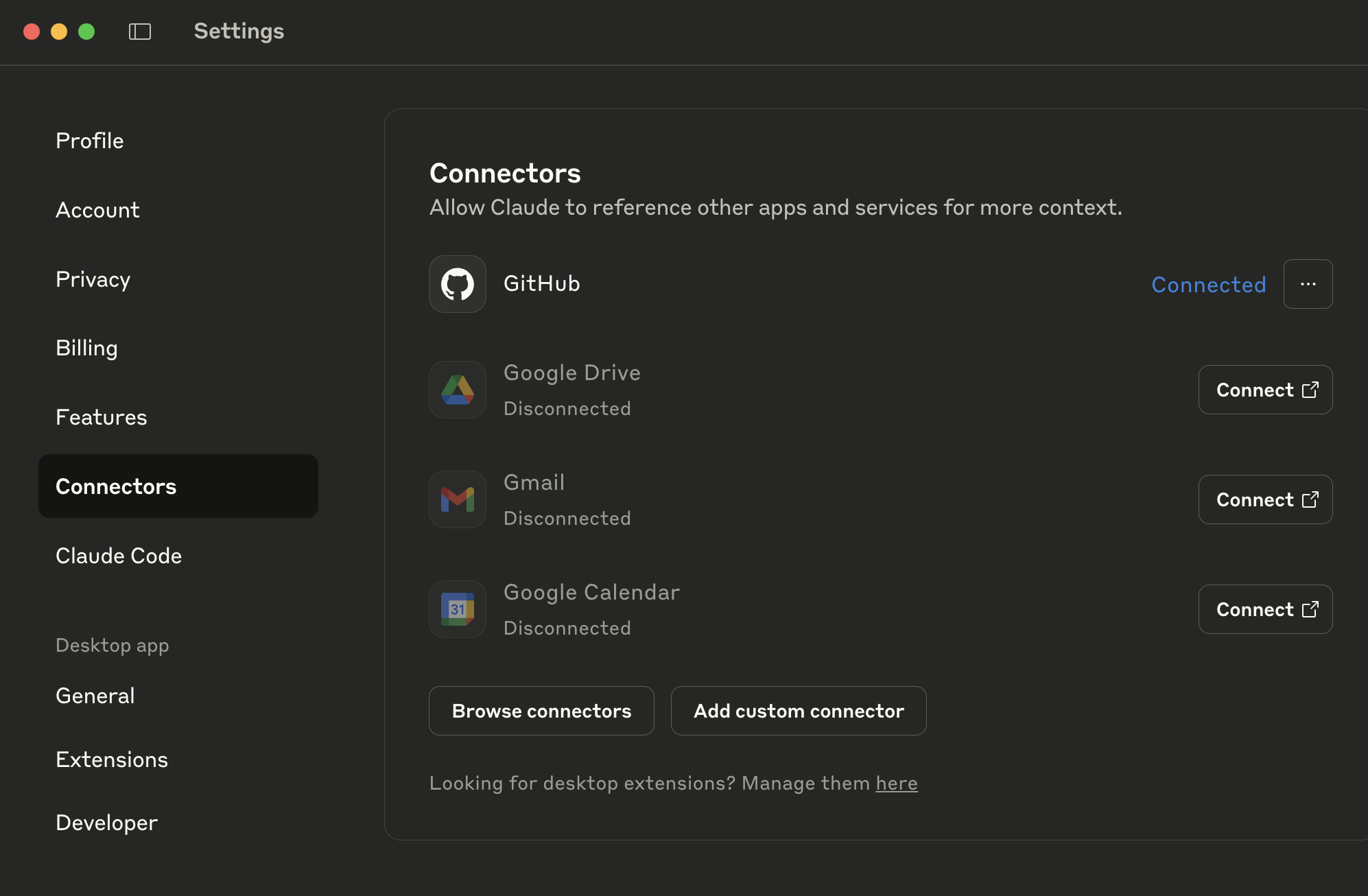The height and width of the screenshot is (896, 1368).
Task: Switch to Privacy settings
Action: pos(93,279)
